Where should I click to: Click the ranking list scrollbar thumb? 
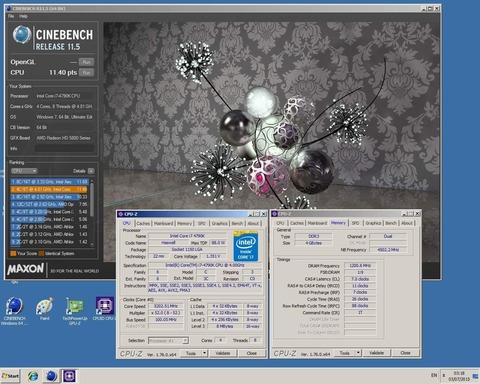click(92, 200)
